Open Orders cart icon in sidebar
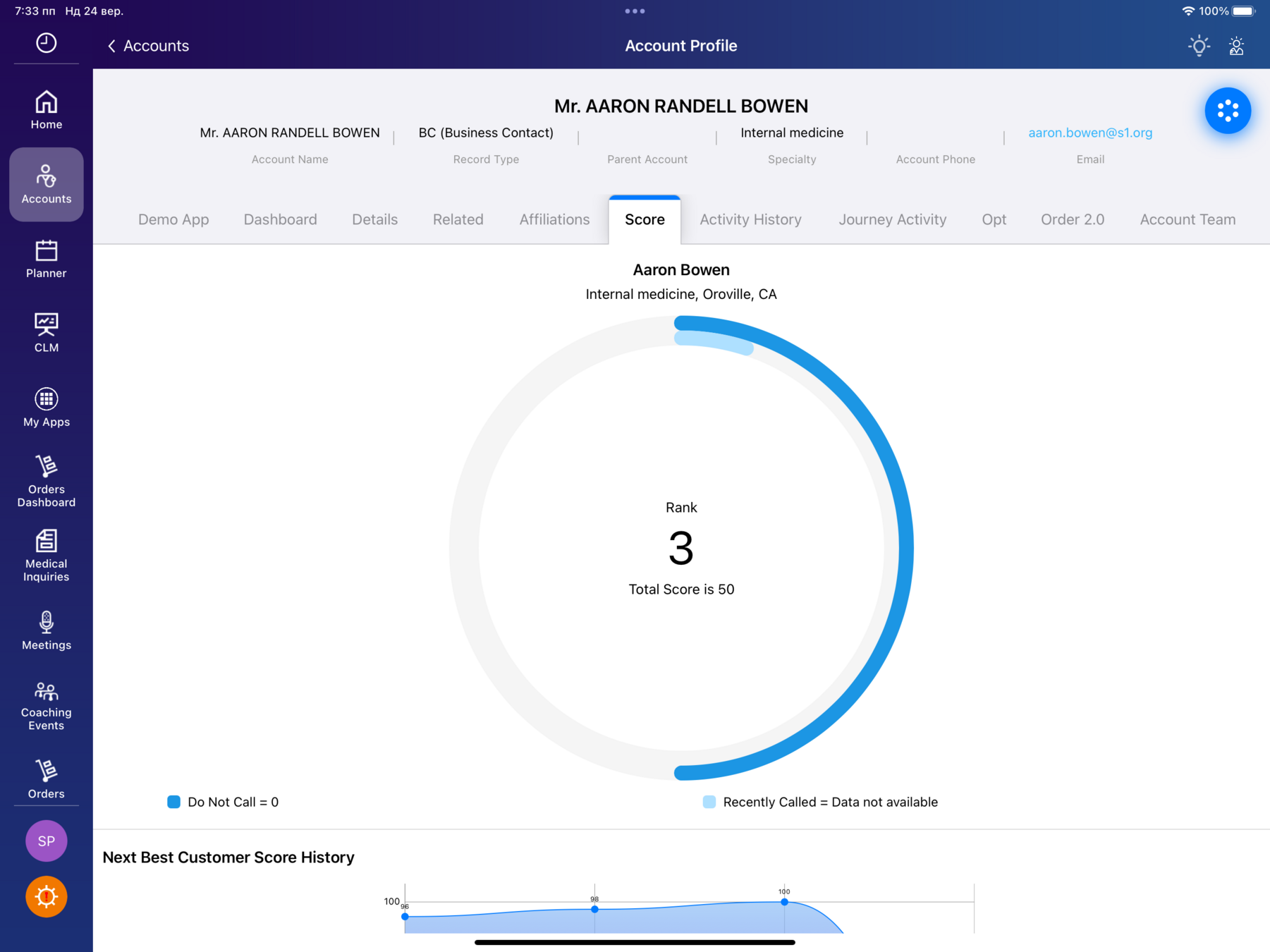1270x952 pixels. coord(47,779)
